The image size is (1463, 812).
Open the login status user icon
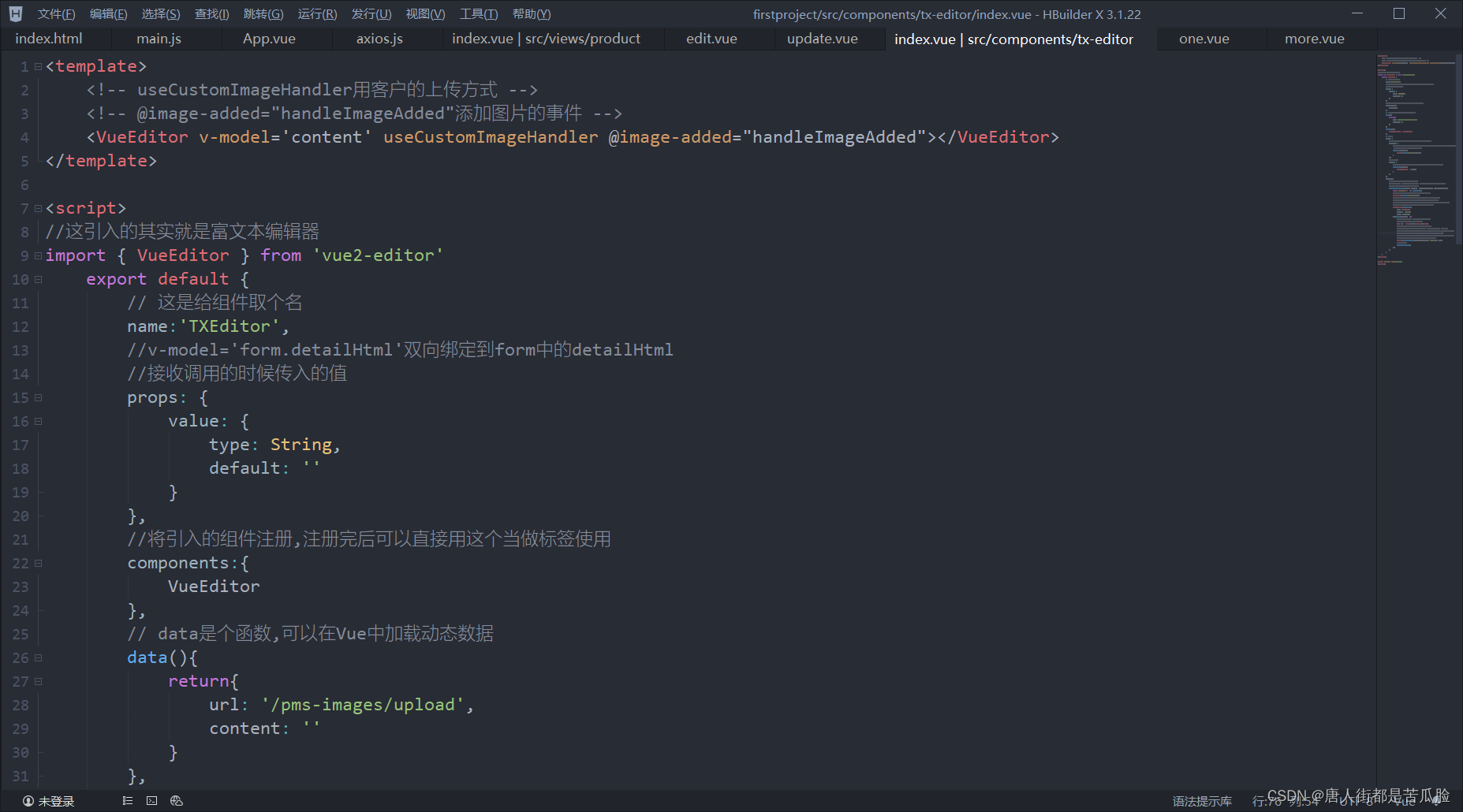tap(28, 801)
